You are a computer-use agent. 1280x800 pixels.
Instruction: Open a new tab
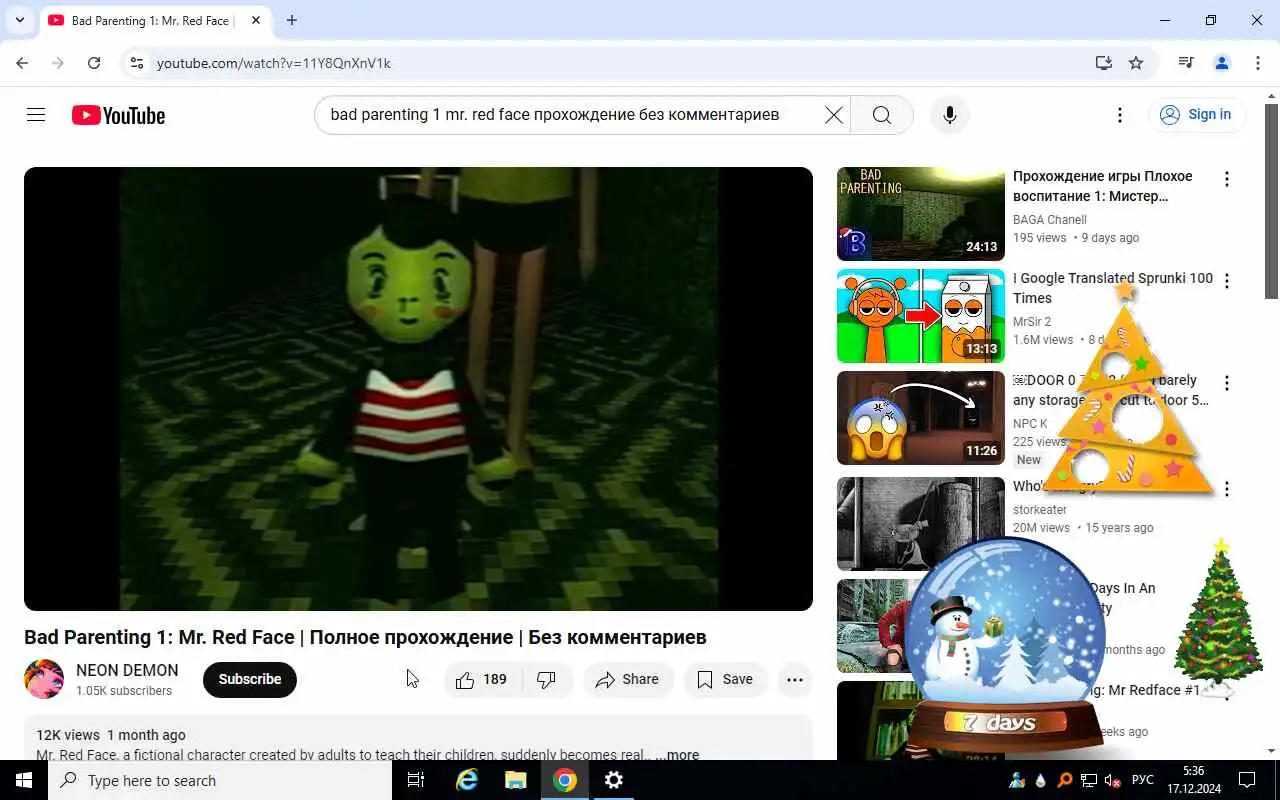[291, 20]
